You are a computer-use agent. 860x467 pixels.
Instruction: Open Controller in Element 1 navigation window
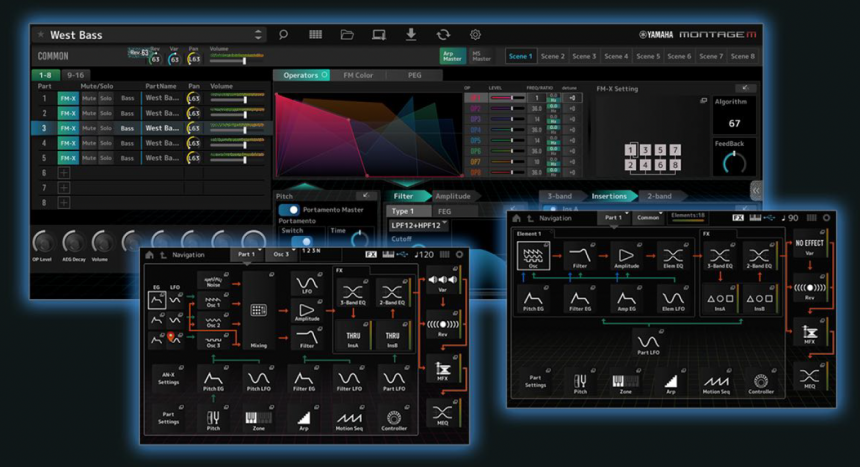point(761,383)
